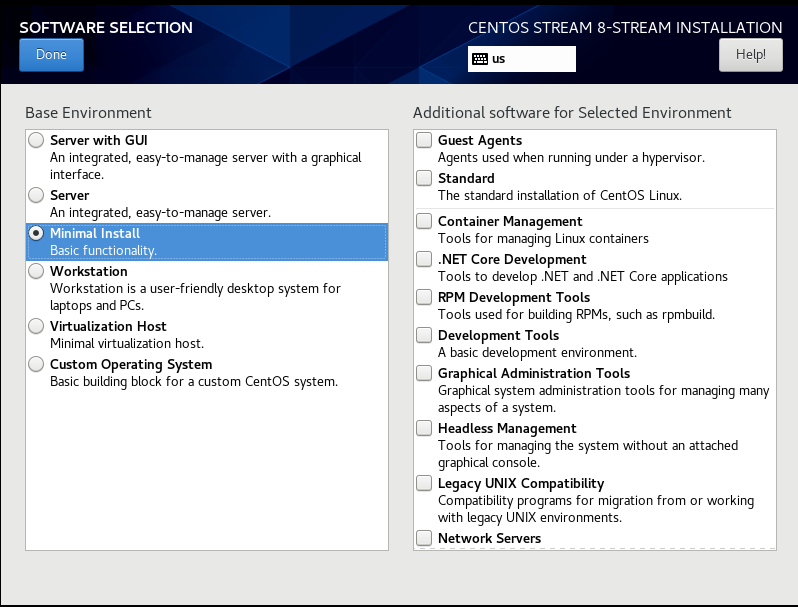The image size is (798, 607).
Task: Tick the Standard checkbox
Action: (x=424, y=178)
